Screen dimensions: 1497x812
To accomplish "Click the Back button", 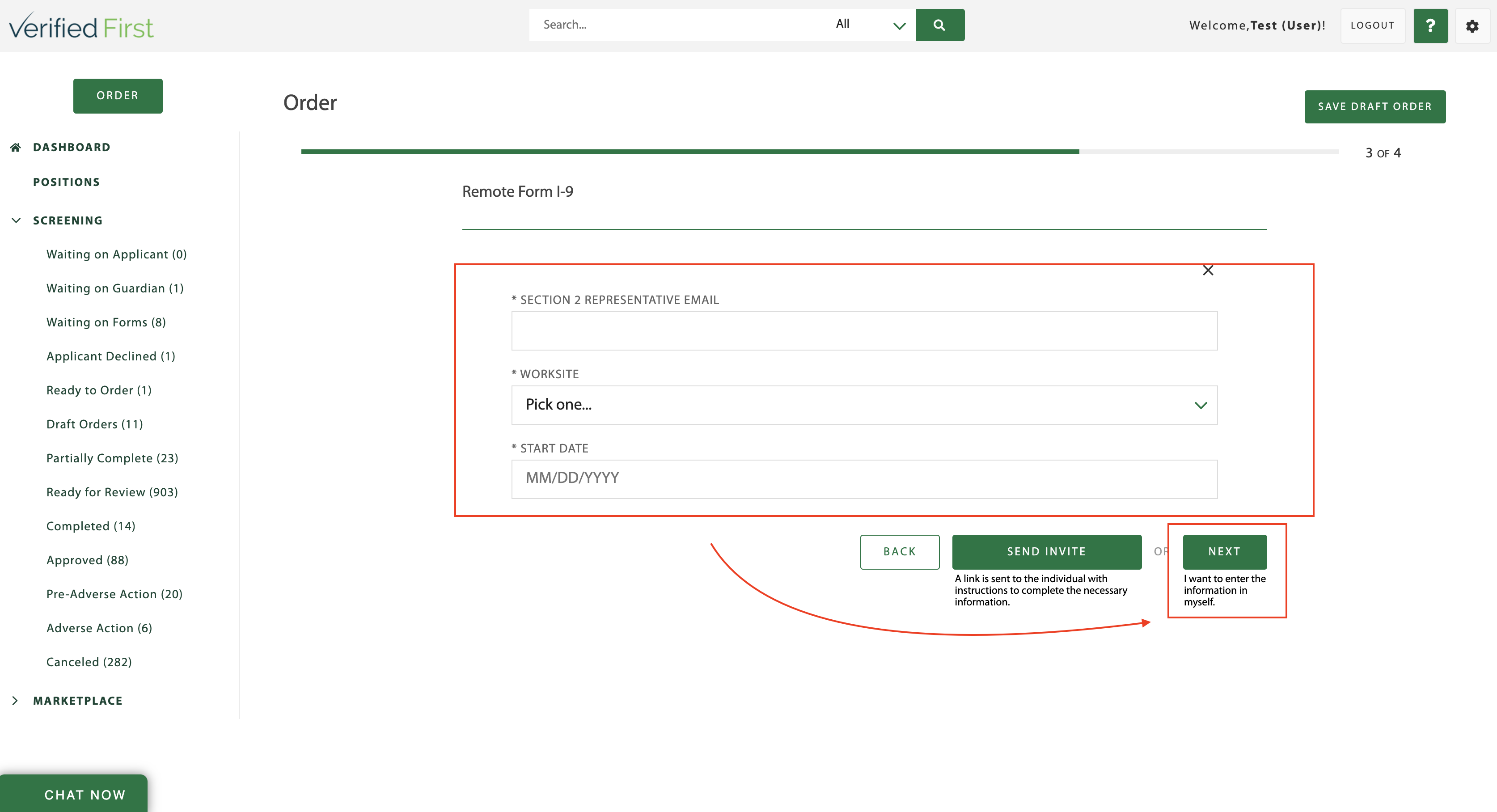I will (900, 552).
